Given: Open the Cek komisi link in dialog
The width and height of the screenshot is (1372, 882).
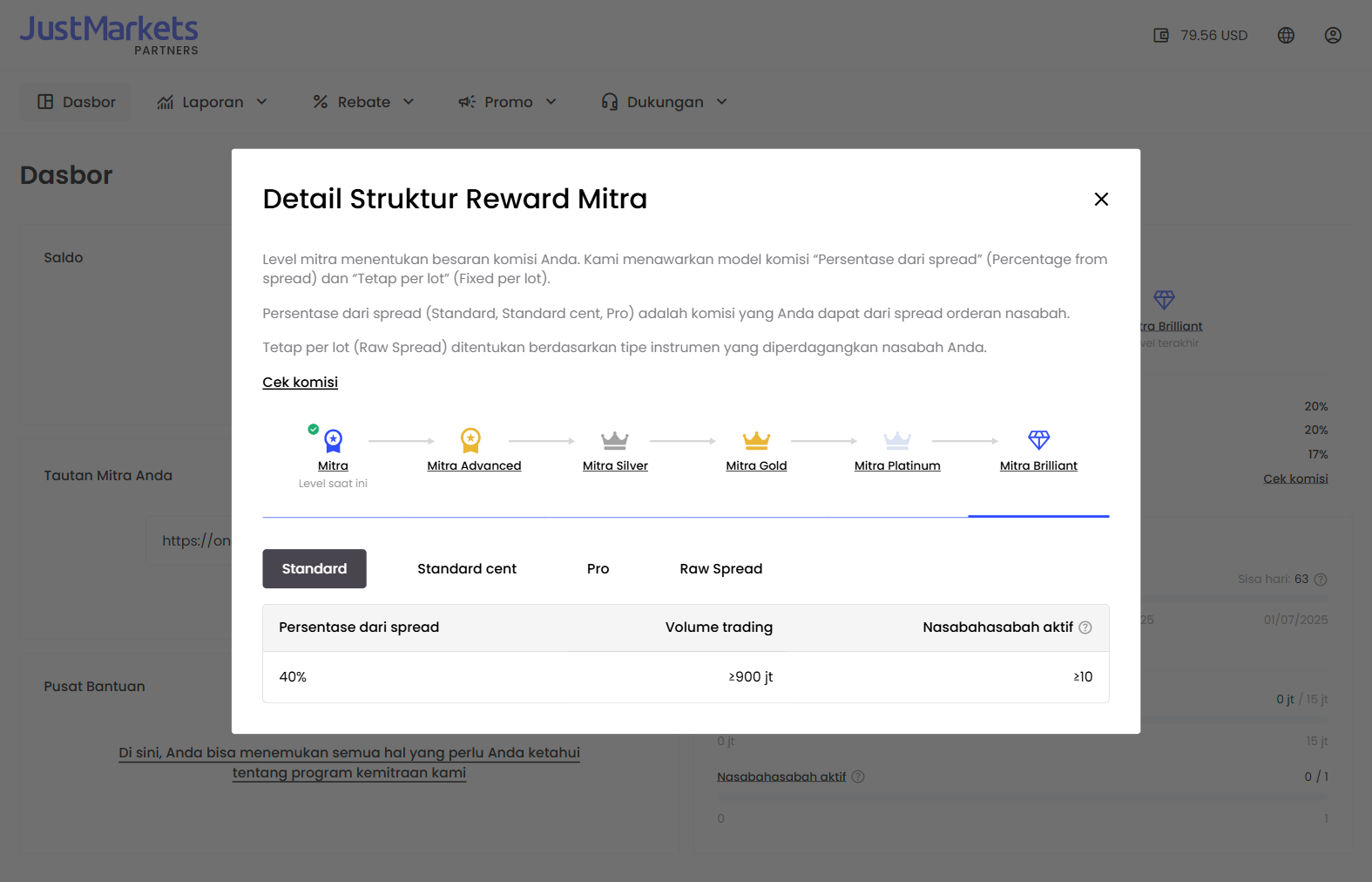Looking at the screenshot, I should tap(301, 382).
